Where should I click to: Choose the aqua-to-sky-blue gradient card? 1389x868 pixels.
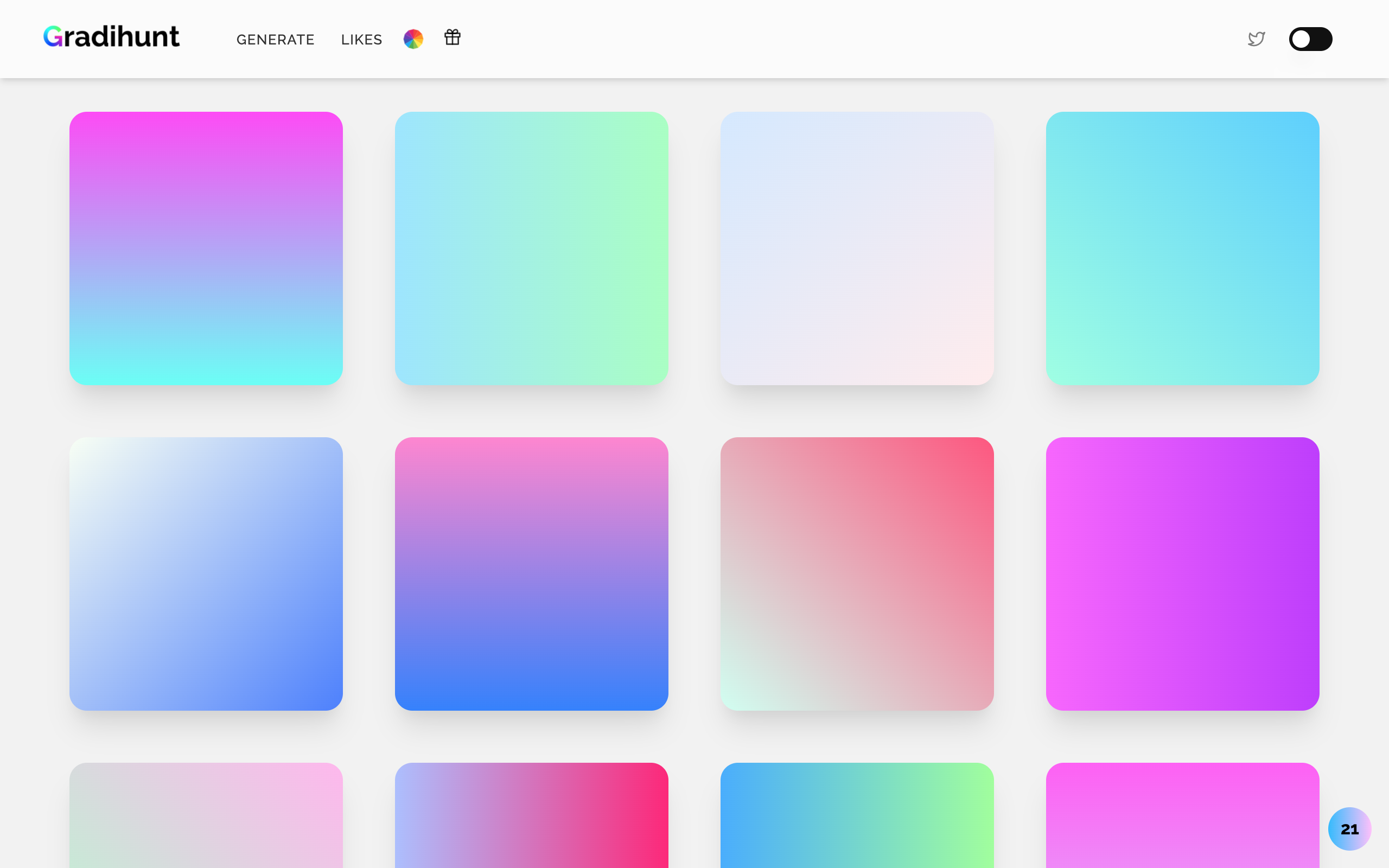coord(1182,248)
